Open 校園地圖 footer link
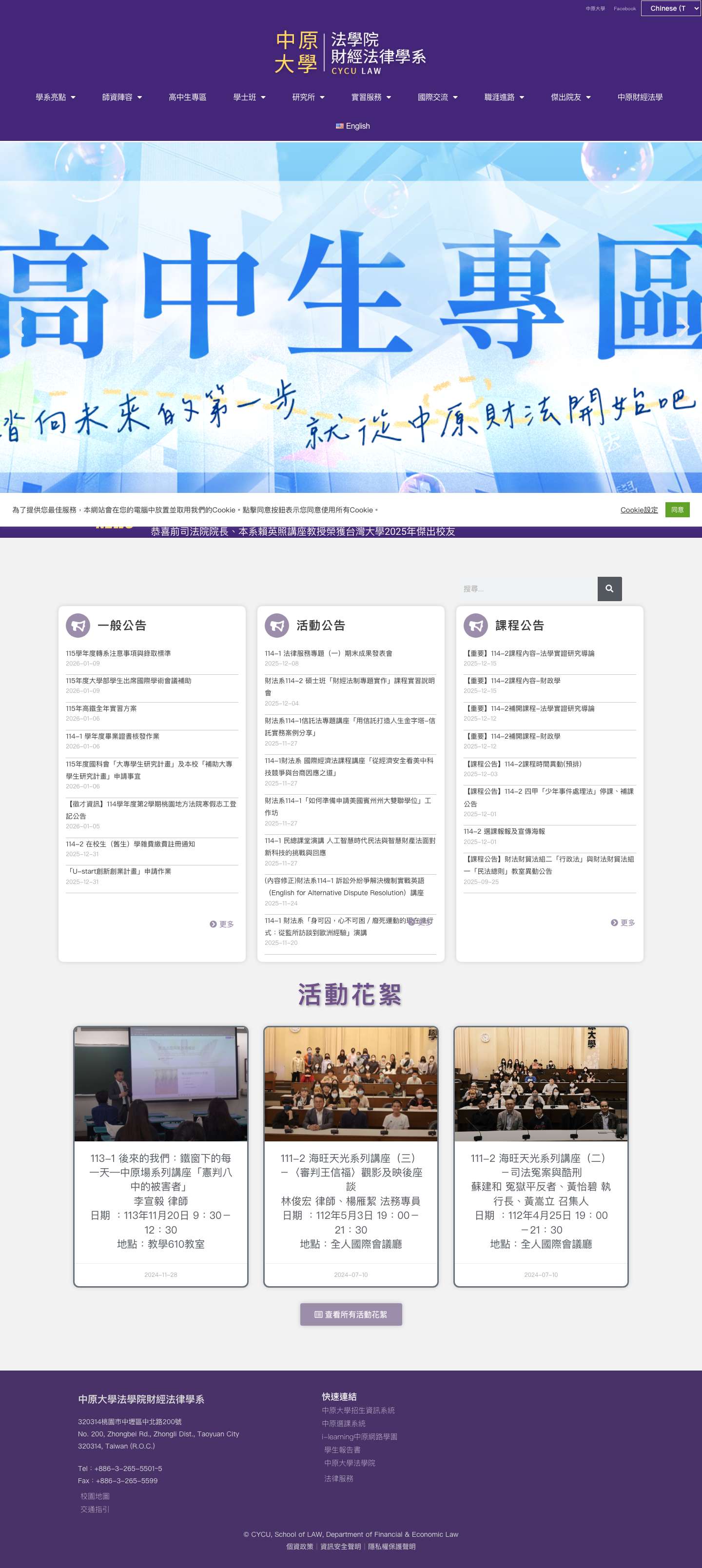 tap(95, 1496)
